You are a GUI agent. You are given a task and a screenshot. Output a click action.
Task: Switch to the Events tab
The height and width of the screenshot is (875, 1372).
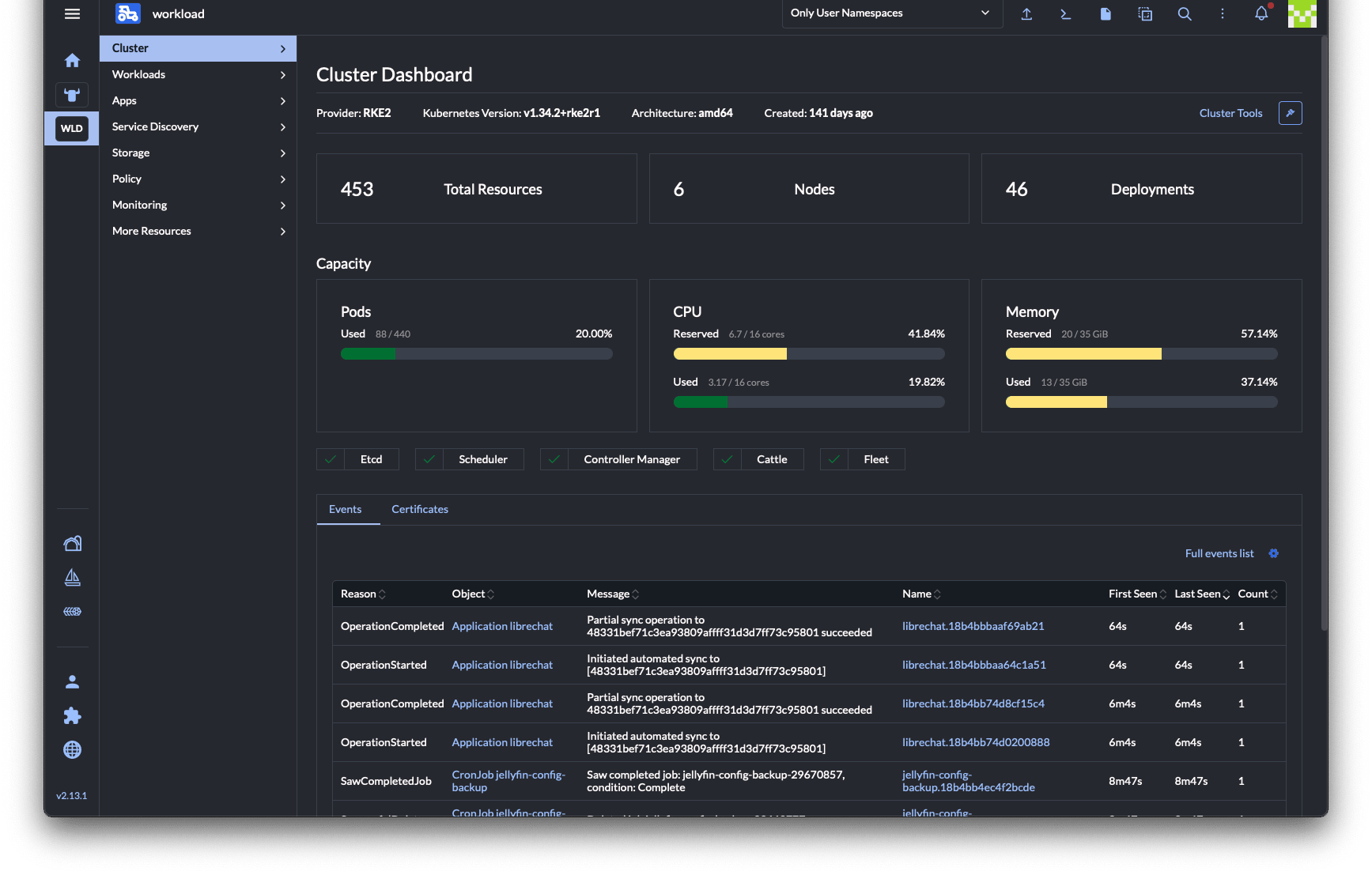[x=346, y=509]
